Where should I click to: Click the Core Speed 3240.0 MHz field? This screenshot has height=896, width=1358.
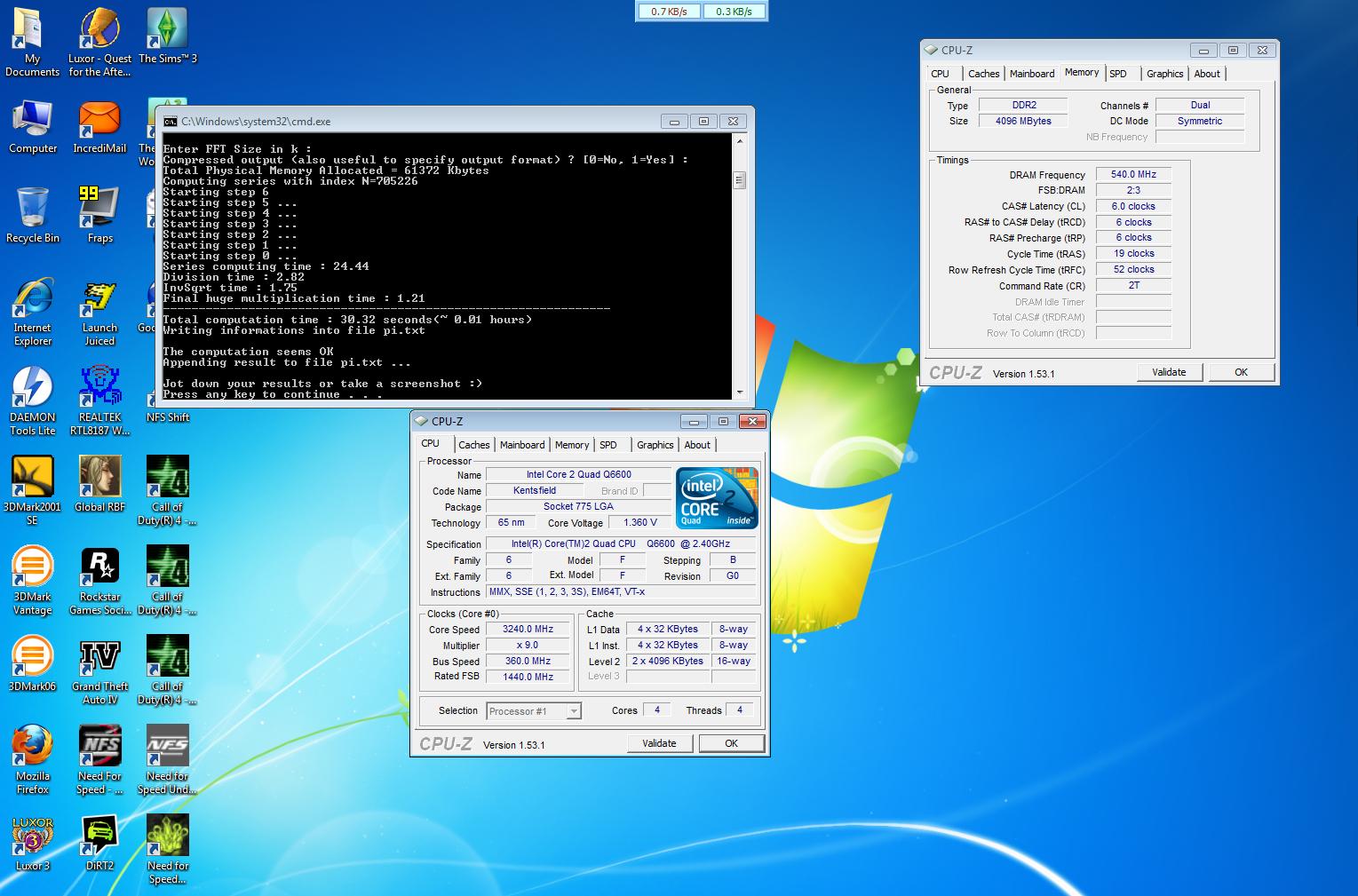(528, 629)
